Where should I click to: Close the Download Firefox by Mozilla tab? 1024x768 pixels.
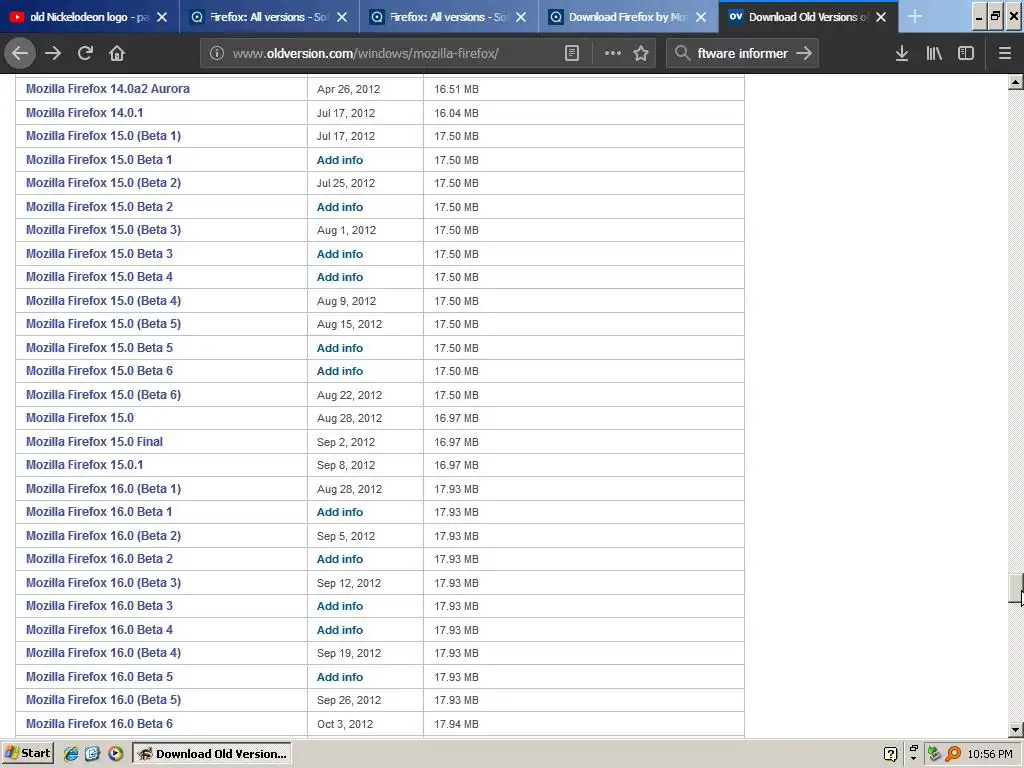coord(701,17)
